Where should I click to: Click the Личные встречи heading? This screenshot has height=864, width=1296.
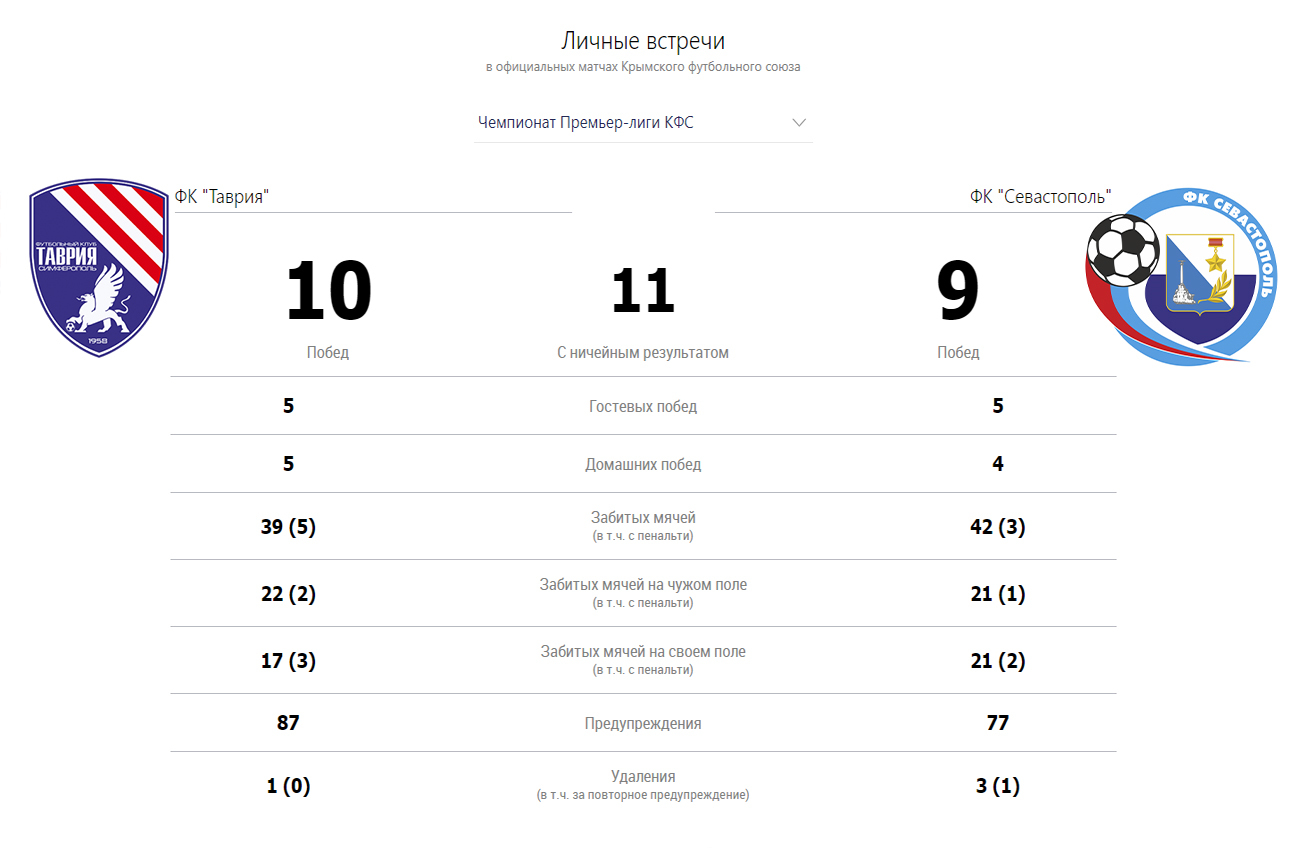coord(643,41)
